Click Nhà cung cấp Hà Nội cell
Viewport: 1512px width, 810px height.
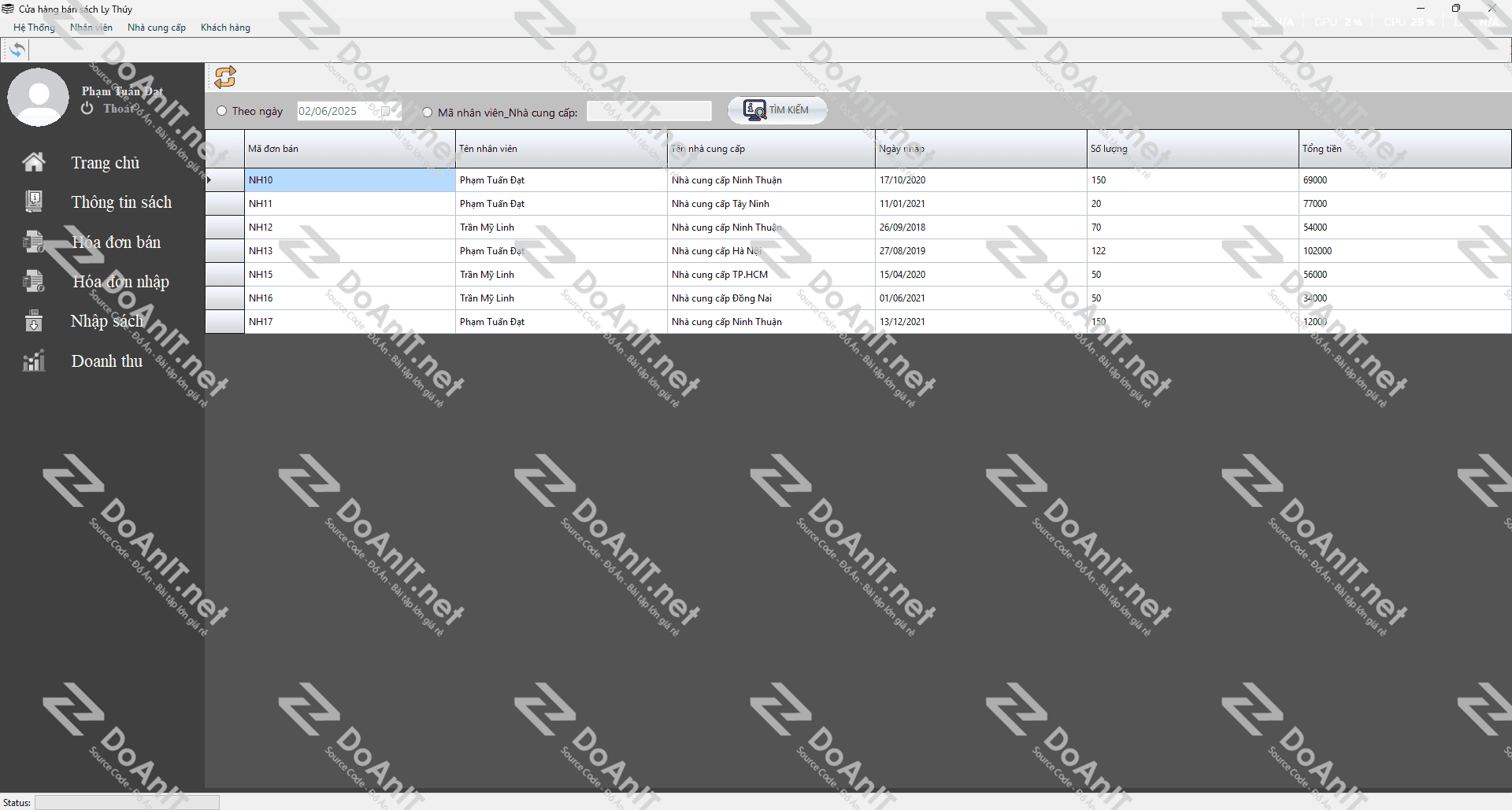pyautogui.click(x=771, y=251)
